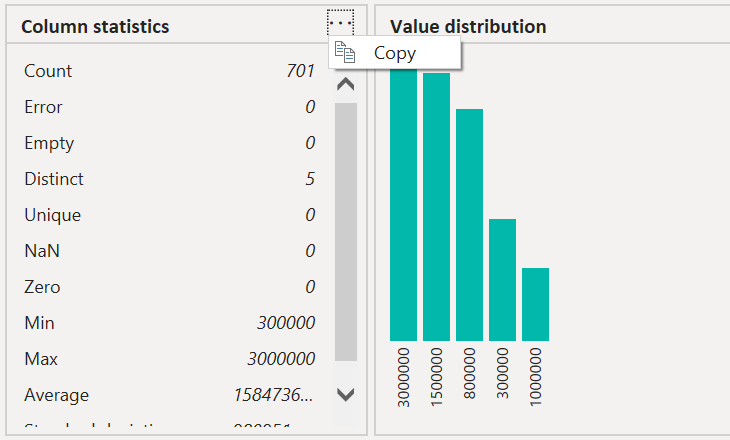Click the statistics vertical scrollbar thumb
730x440 pixels.
(x=345, y=230)
